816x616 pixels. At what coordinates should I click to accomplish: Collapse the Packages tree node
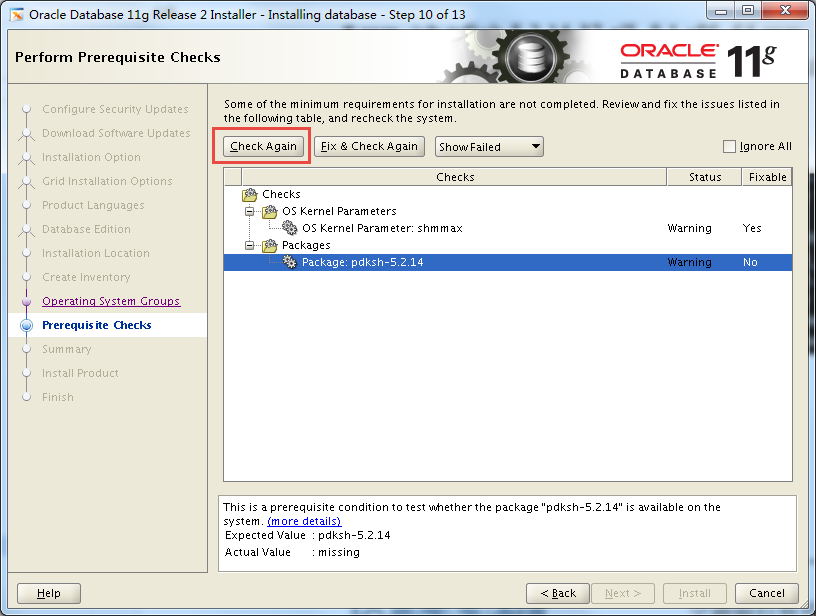(248, 245)
